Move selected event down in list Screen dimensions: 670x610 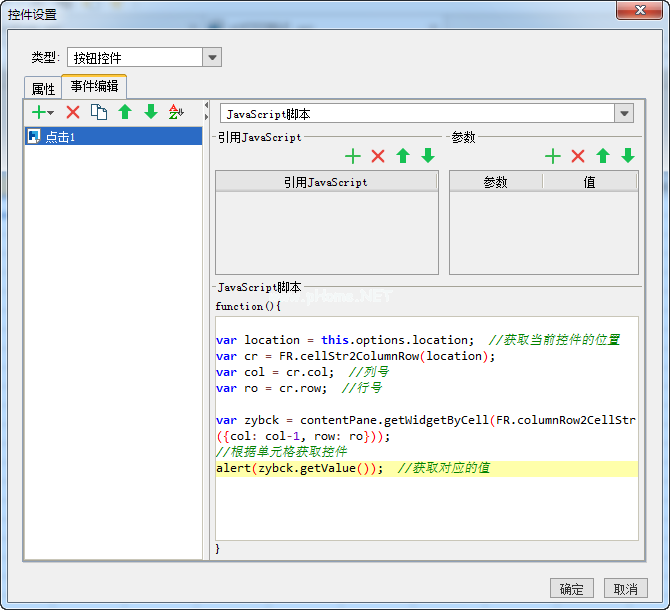pos(151,112)
